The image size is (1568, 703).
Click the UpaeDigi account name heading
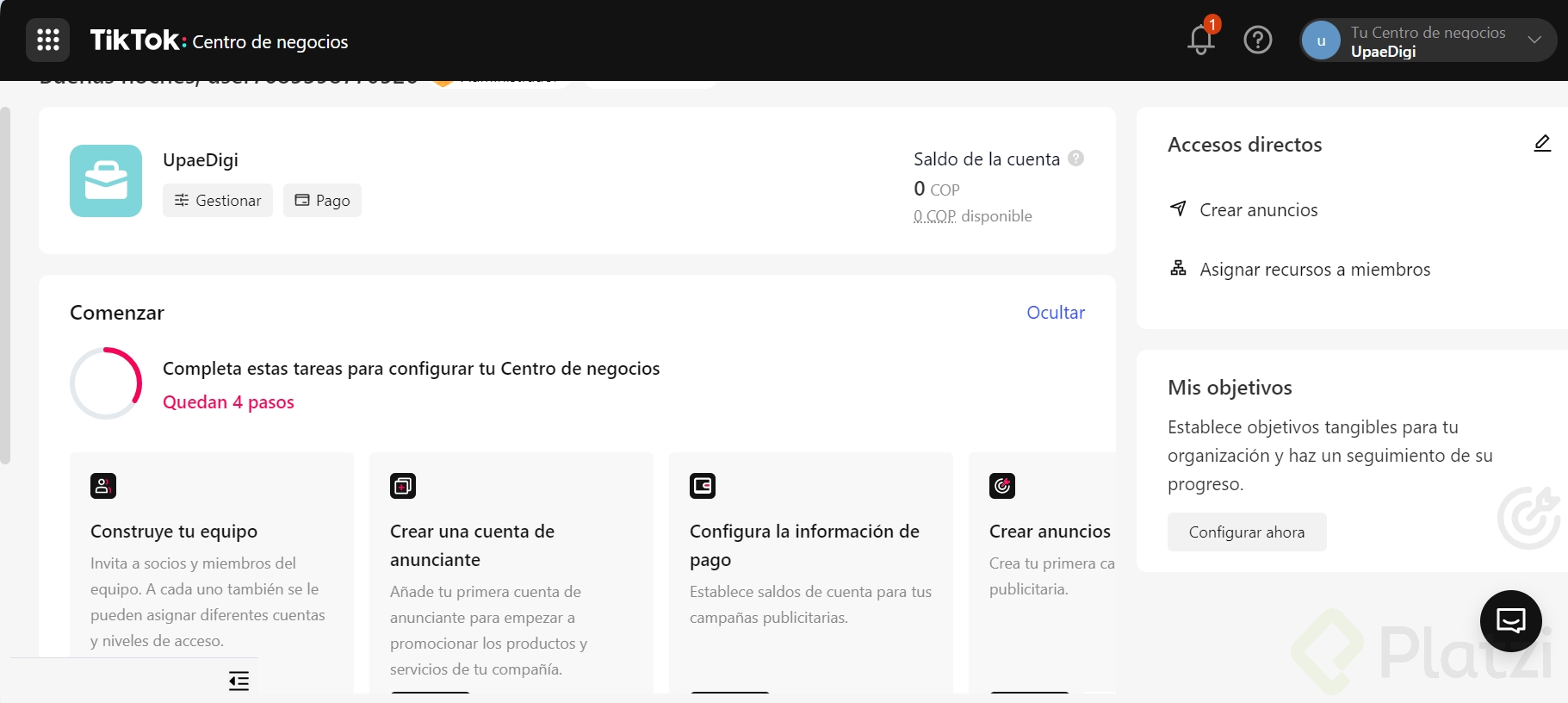(201, 160)
